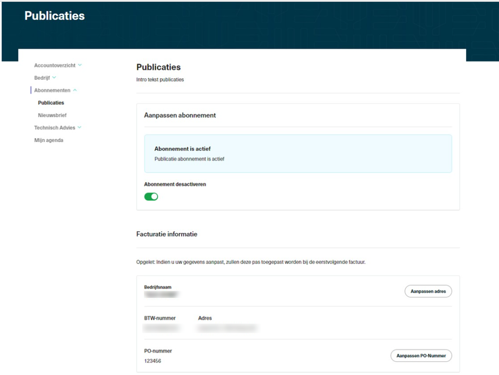
Task: Expand the Bedrijf chevron in sidebar
Action: (x=54, y=78)
